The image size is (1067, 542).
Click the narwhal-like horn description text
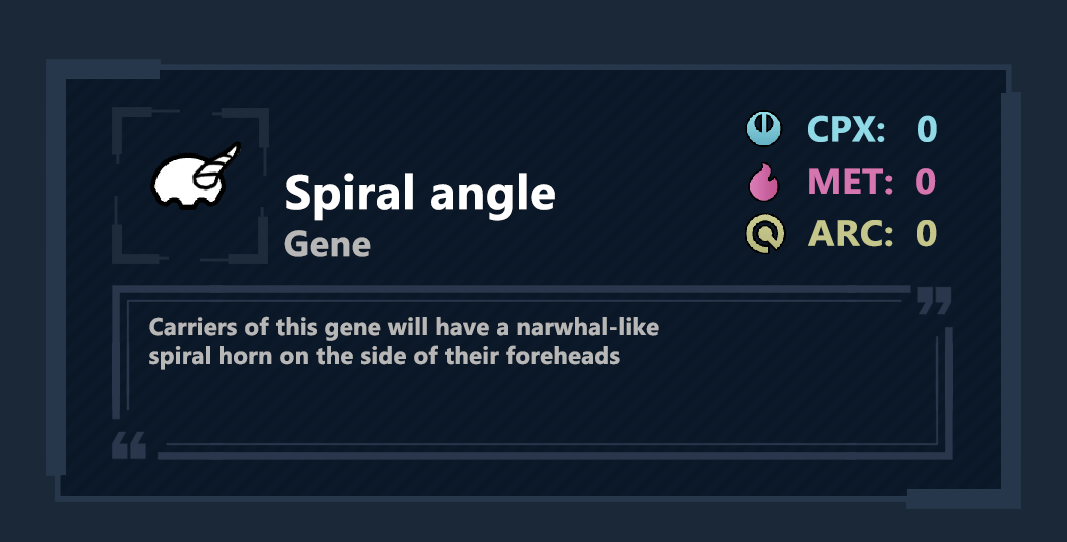[404, 341]
